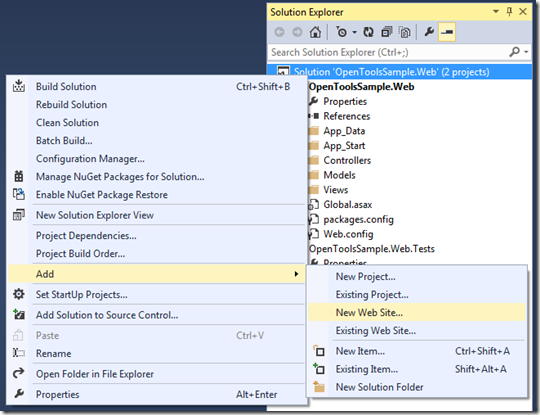Click the Set StartUp Projects gear icon
This screenshot has height=415, width=540.
point(19,294)
